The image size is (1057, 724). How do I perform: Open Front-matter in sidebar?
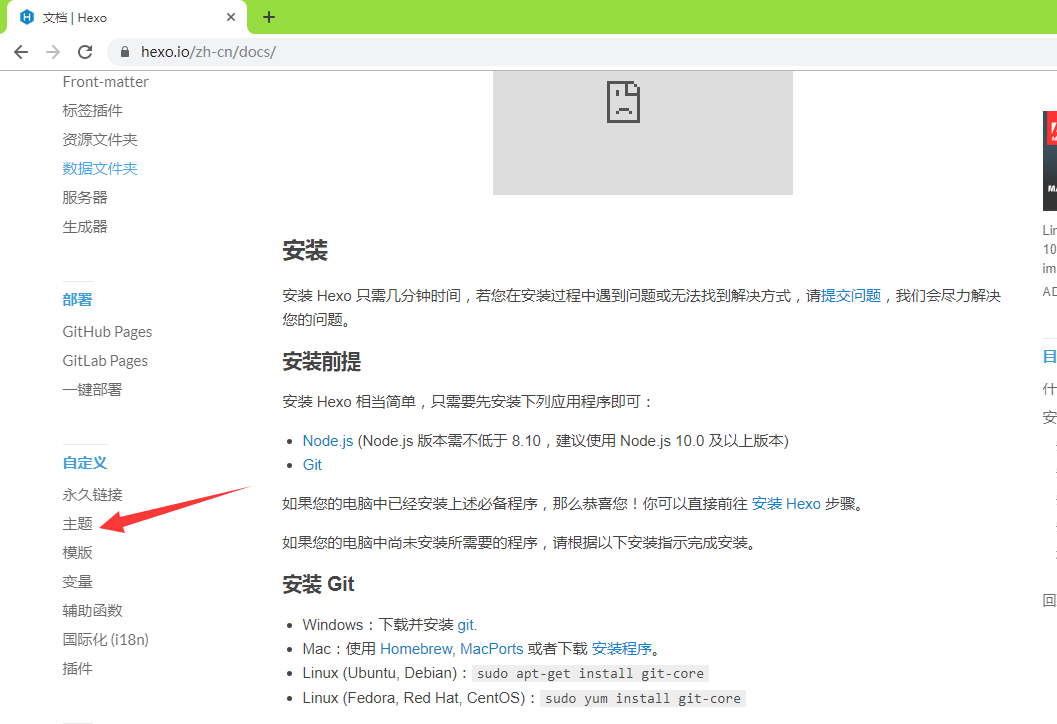click(105, 82)
